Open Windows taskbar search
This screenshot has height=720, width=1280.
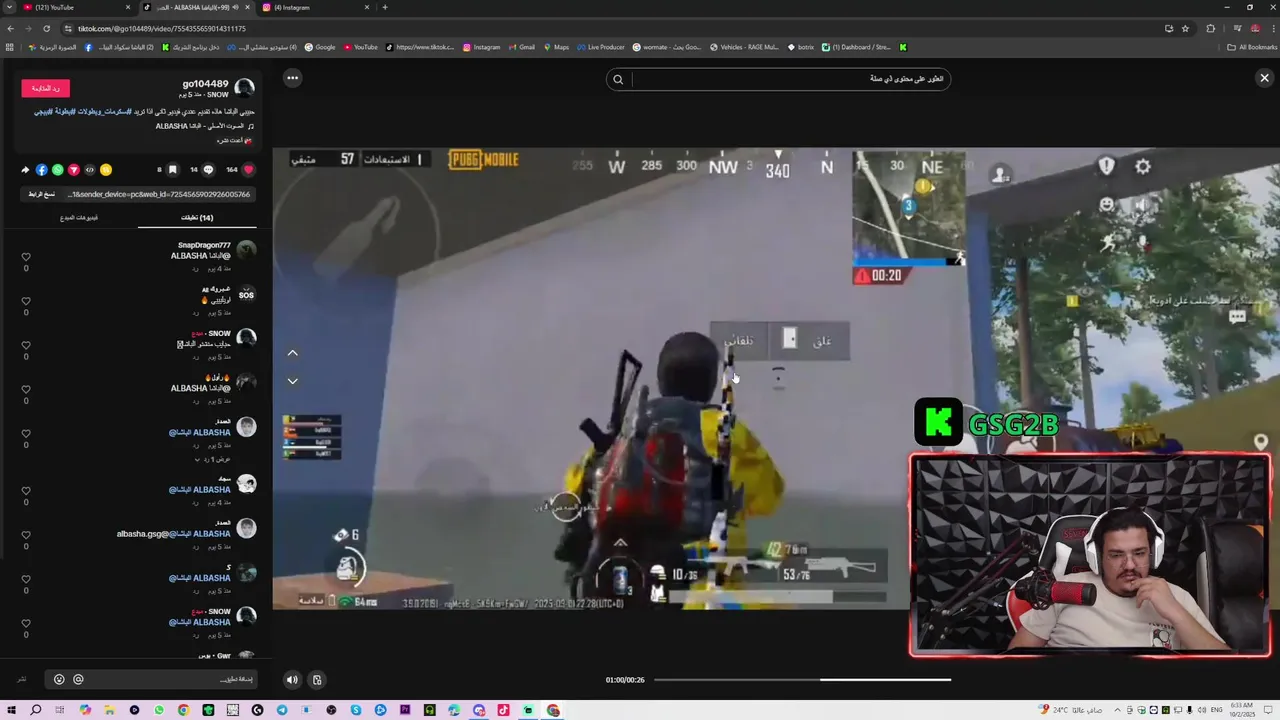click(x=36, y=710)
